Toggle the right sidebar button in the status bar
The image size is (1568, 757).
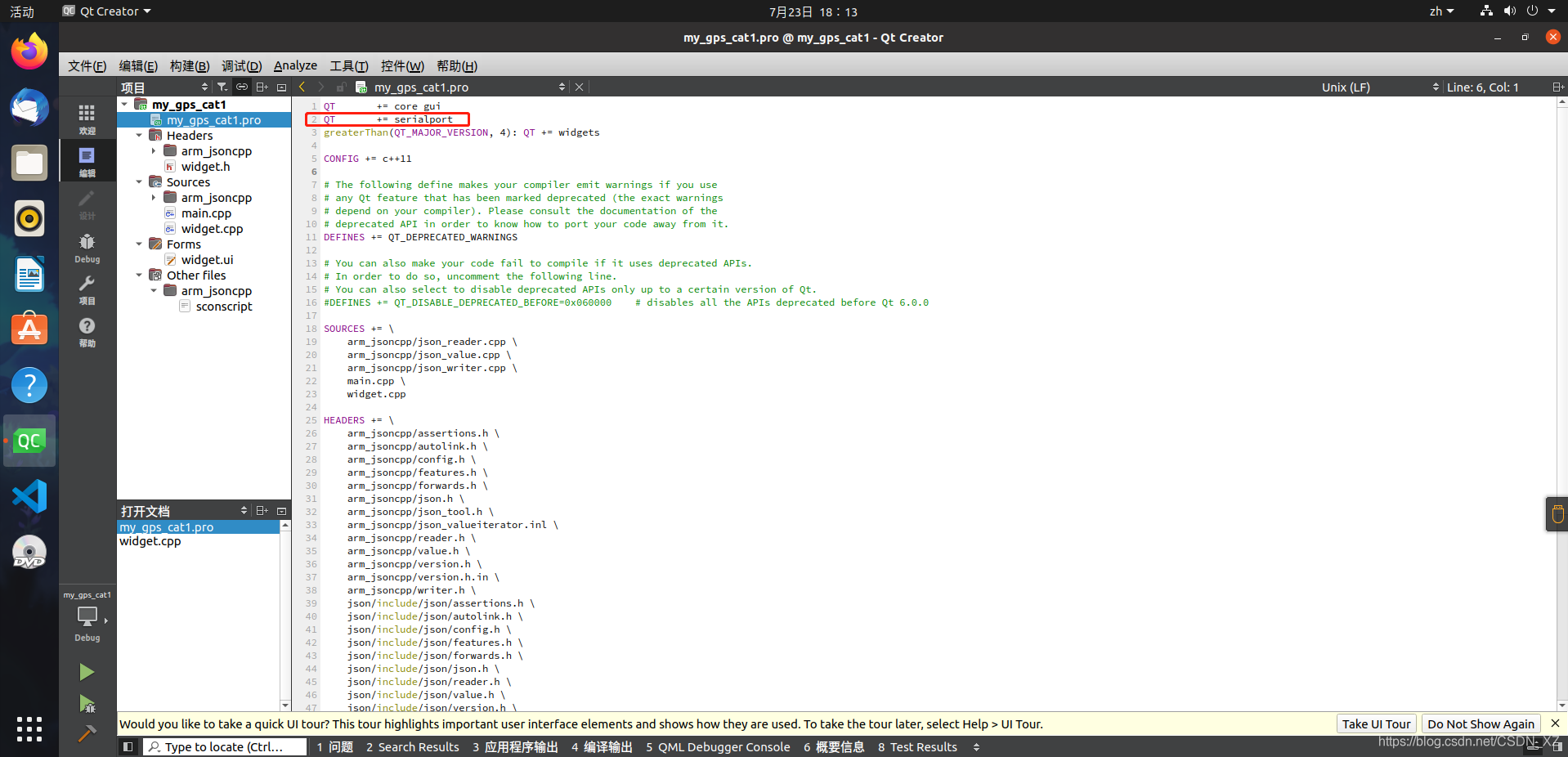tap(1557, 746)
